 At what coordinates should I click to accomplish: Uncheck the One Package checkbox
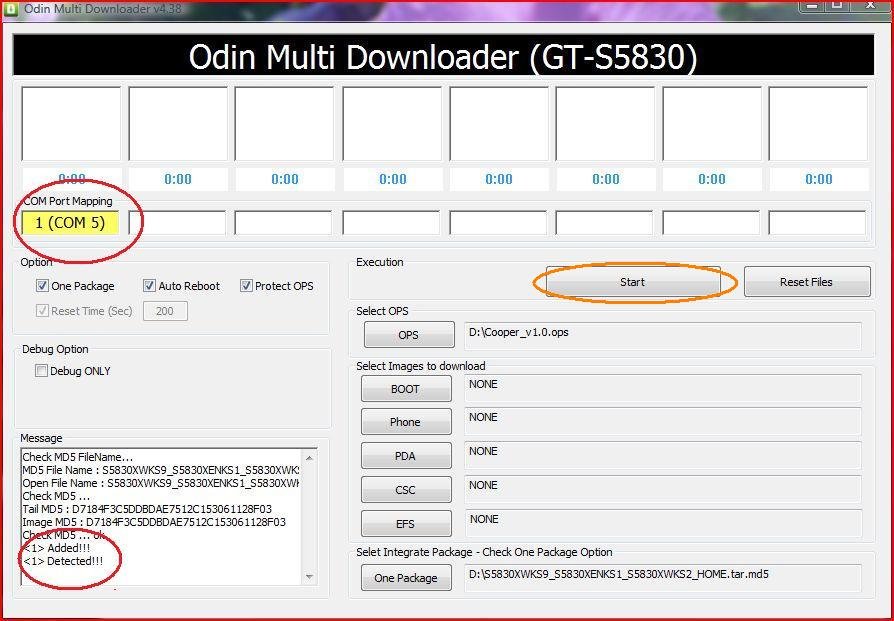click(42, 286)
